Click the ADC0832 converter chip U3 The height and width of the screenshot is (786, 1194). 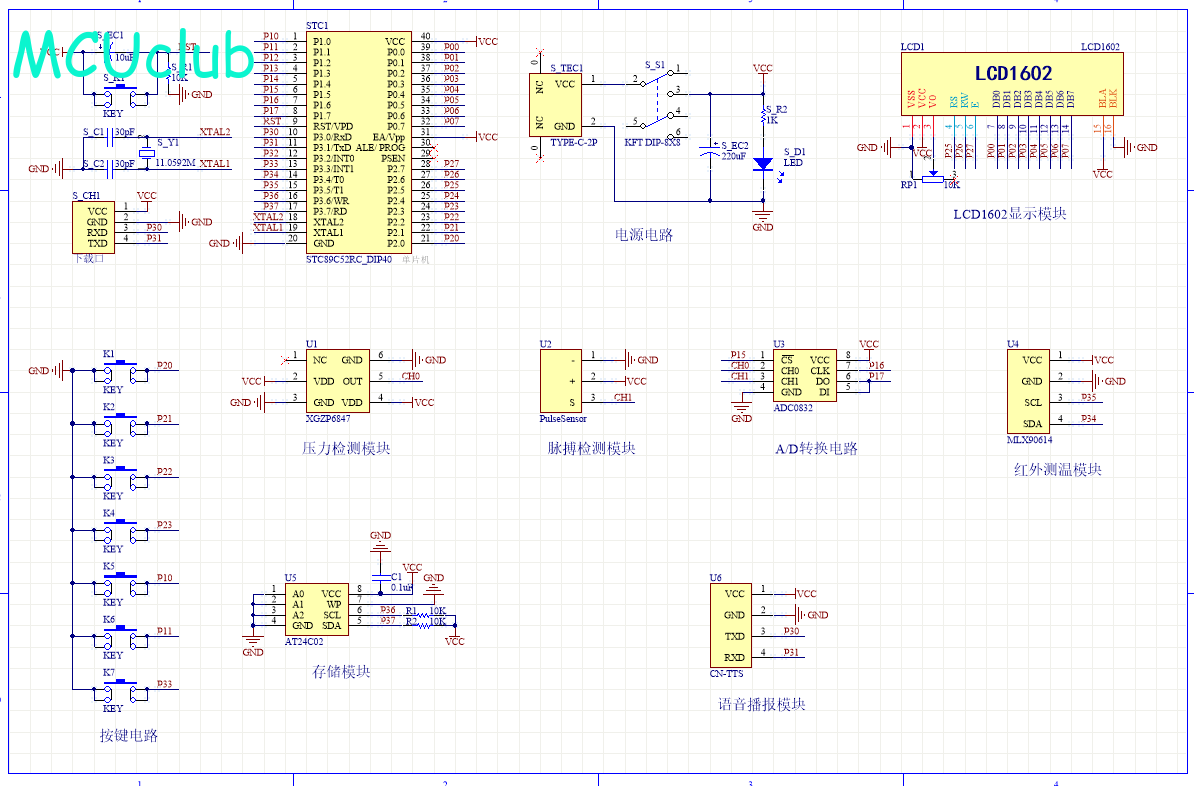pyautogui.click(x=805, y=375)
